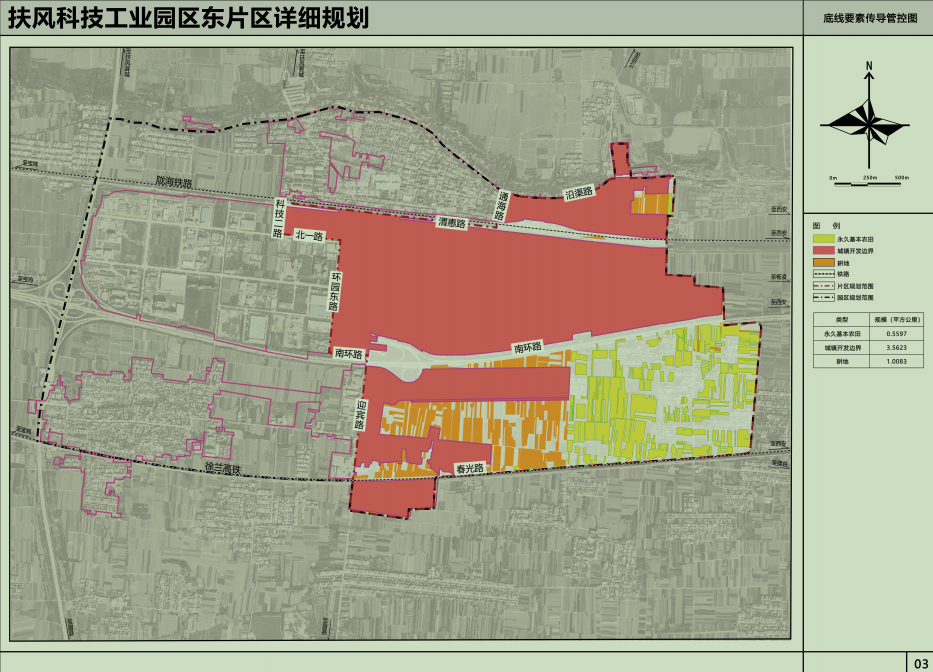Click the 沿渠路 road label
This screenshot has height=672, width=933.
point(579,191)
